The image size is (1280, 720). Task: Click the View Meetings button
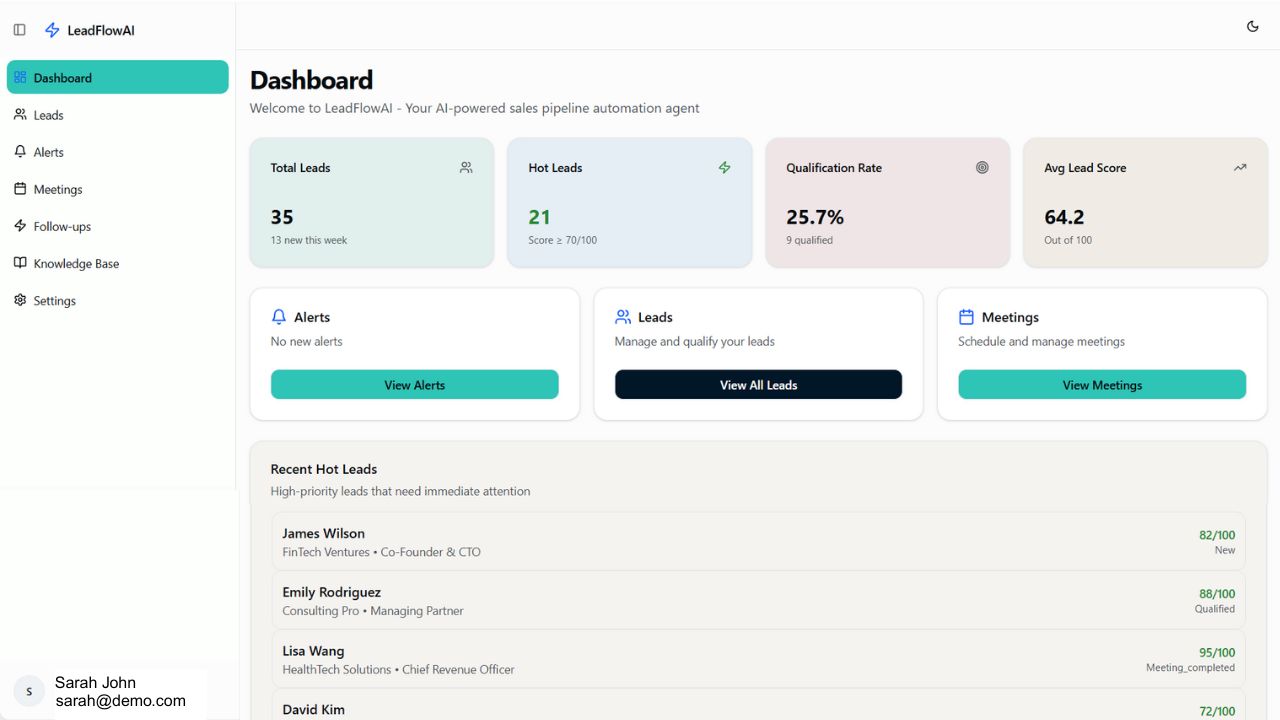click(1101, 384)
